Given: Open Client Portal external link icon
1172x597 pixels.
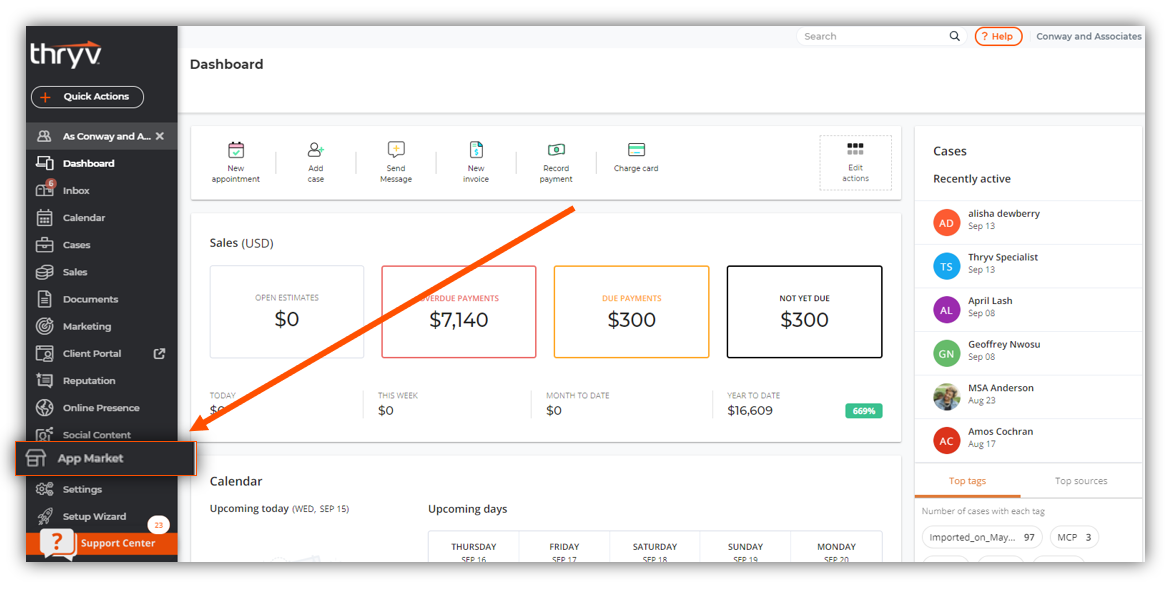Looking at the screenshot, I should pyautogui.click(x=159, y=353).
